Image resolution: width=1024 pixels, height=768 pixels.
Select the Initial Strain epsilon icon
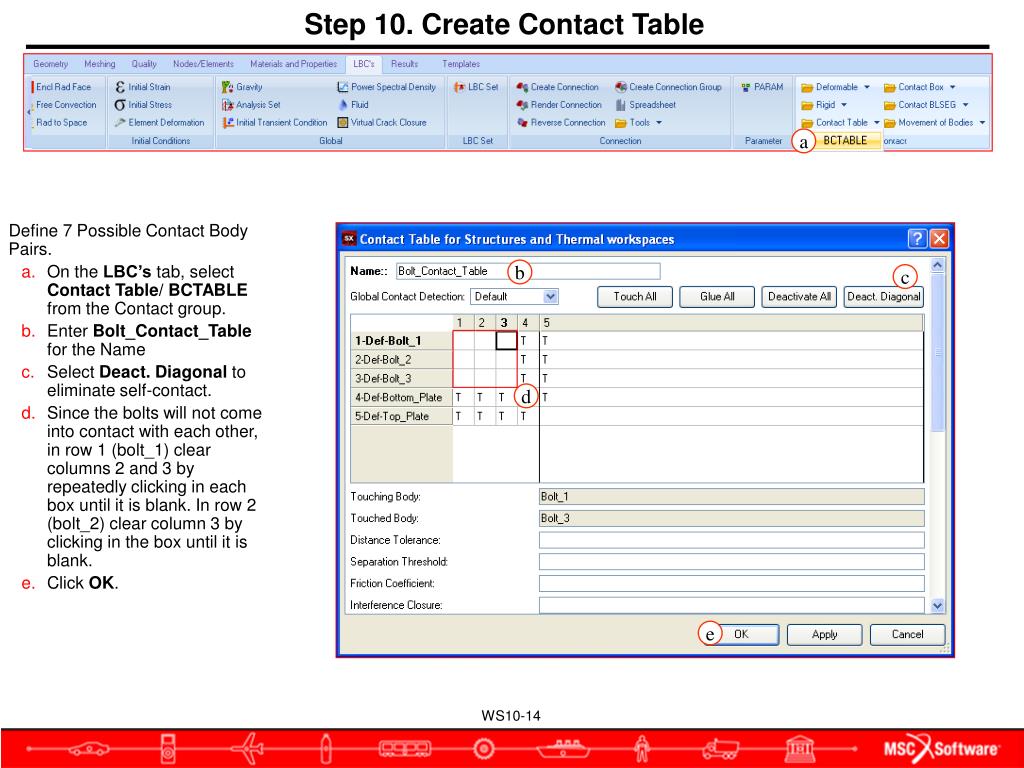point(120,87)
